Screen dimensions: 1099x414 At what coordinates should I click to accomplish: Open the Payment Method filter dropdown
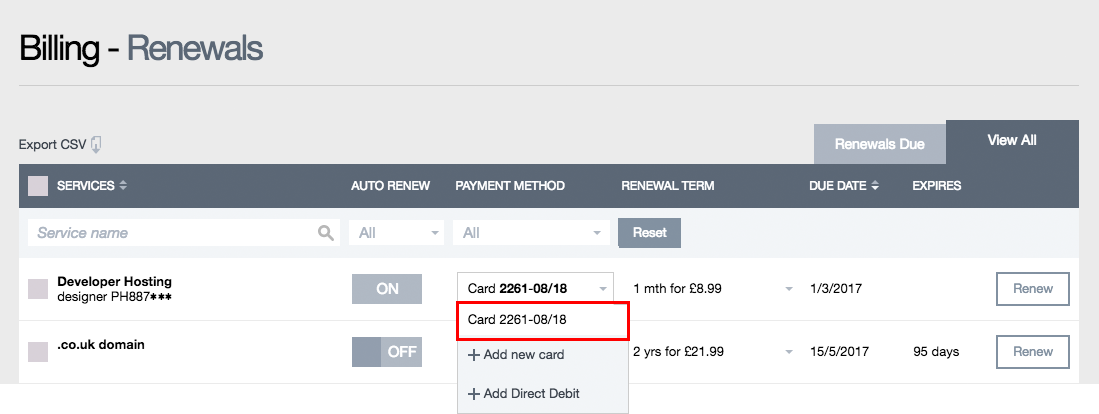[530, 233]
